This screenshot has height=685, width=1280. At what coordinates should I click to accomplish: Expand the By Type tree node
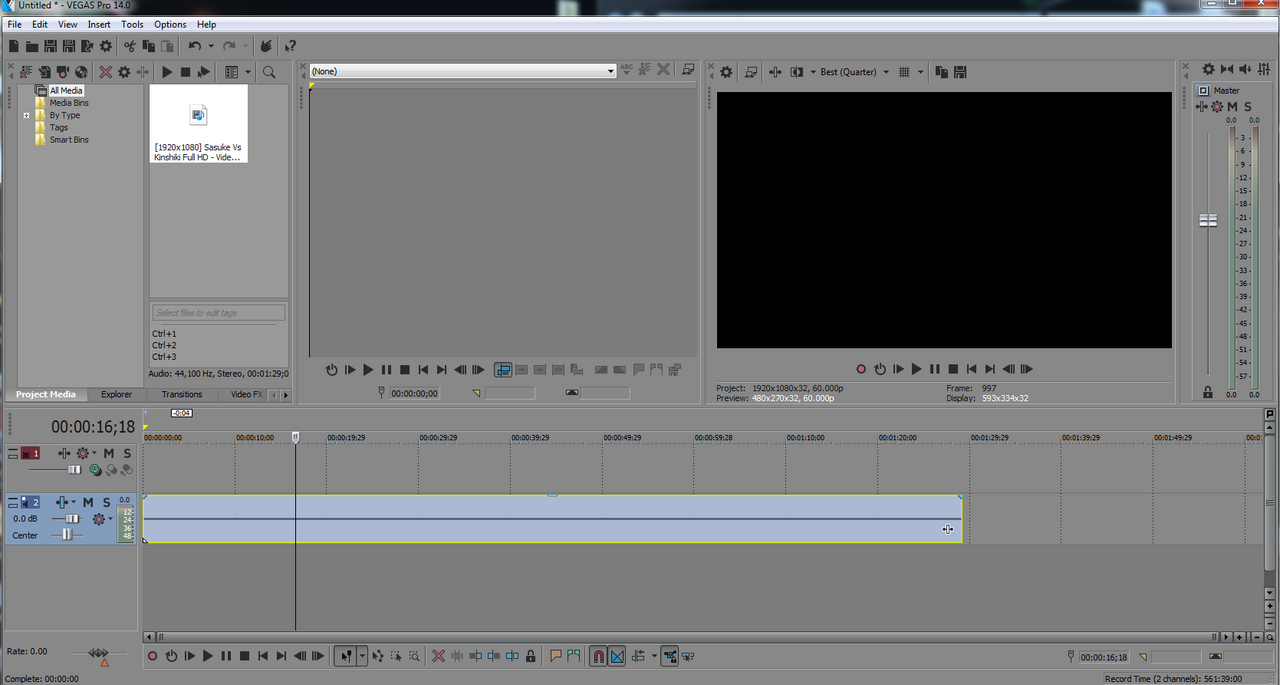[x=27, y=115]
